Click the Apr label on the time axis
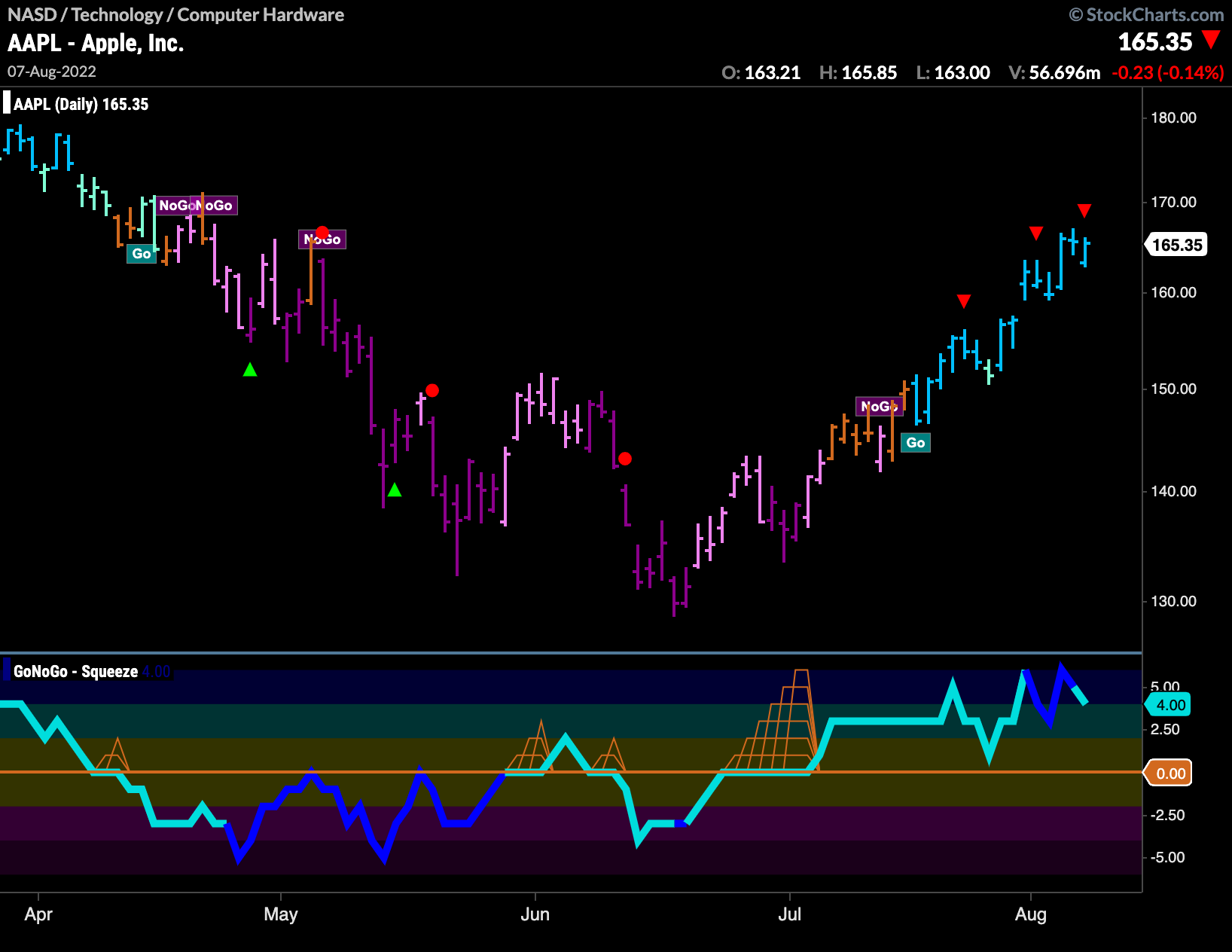The width and height of the screenshot is (1232, 952). click(x=38, y=914)
